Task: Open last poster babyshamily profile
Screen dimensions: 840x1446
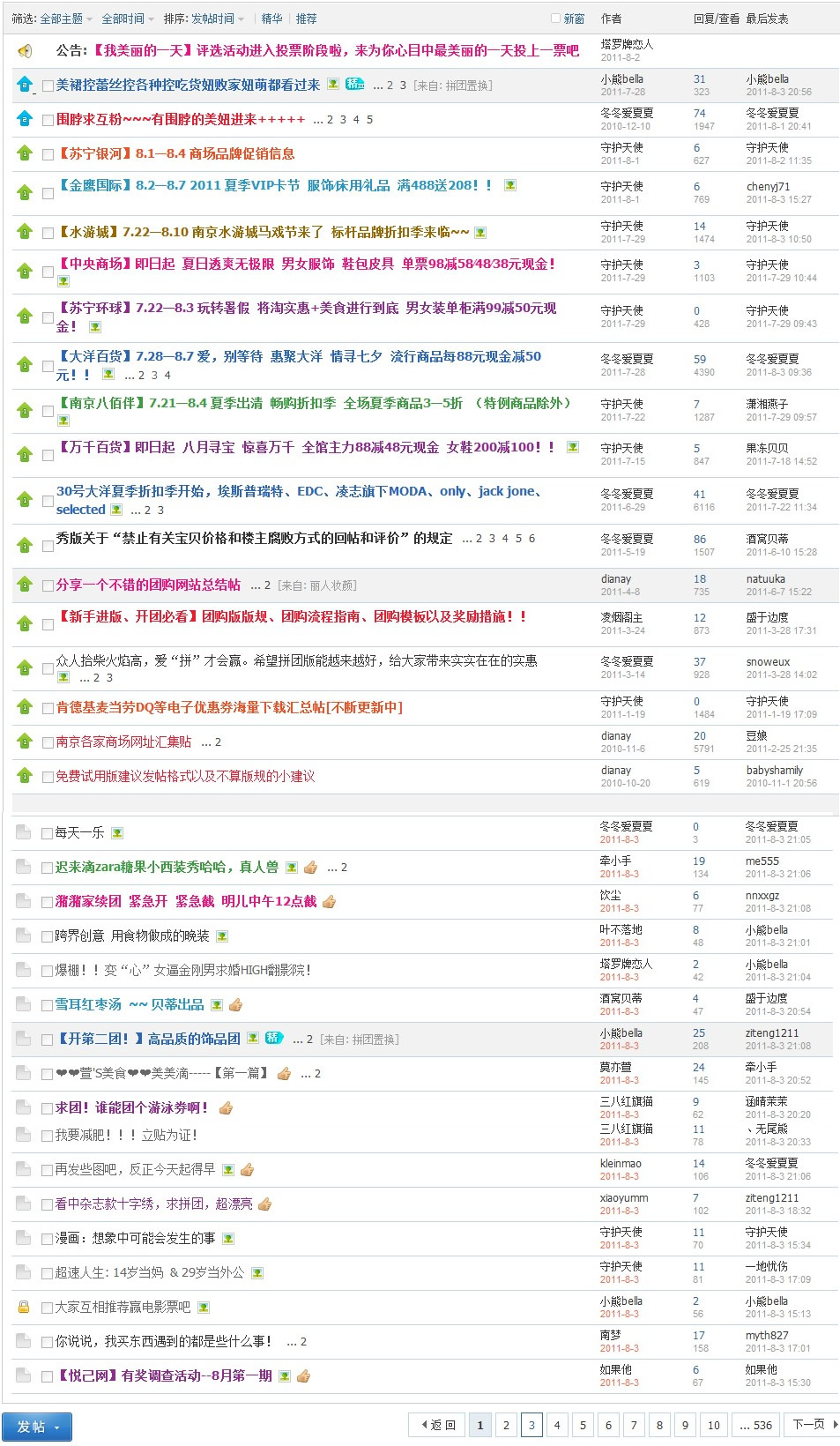Action: (x=775, y=771)
